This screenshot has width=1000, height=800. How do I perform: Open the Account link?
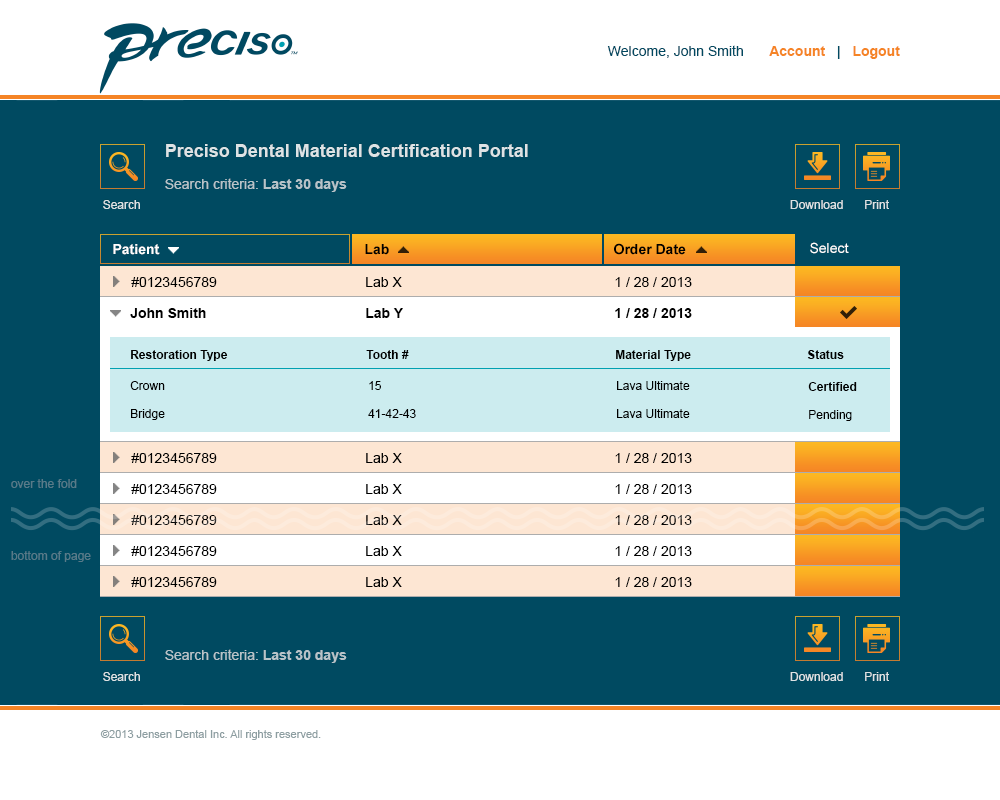pyautogui.click(x=797, y=51)
